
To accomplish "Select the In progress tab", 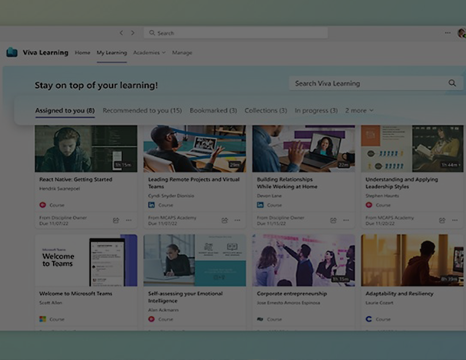I will (x=316, y=110).
